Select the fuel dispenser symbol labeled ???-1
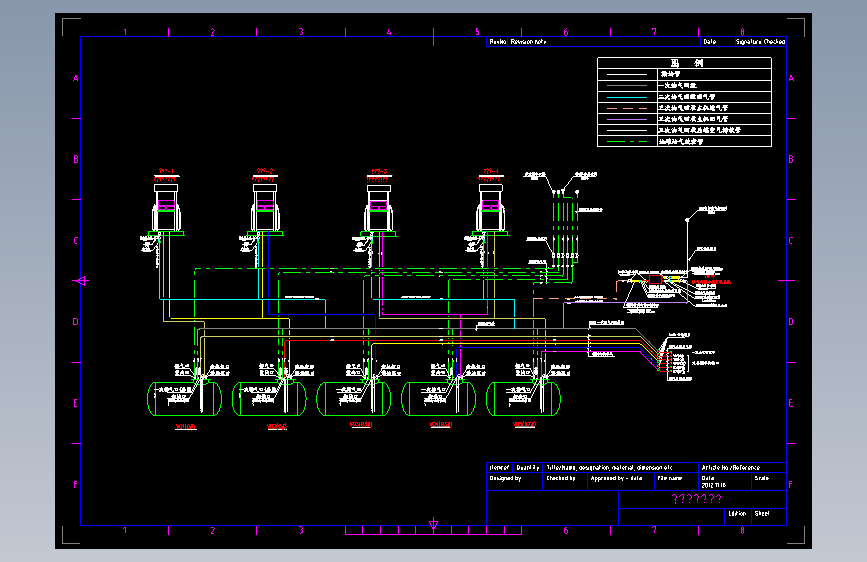Viewport: 867px width, 562px height. 166,208
